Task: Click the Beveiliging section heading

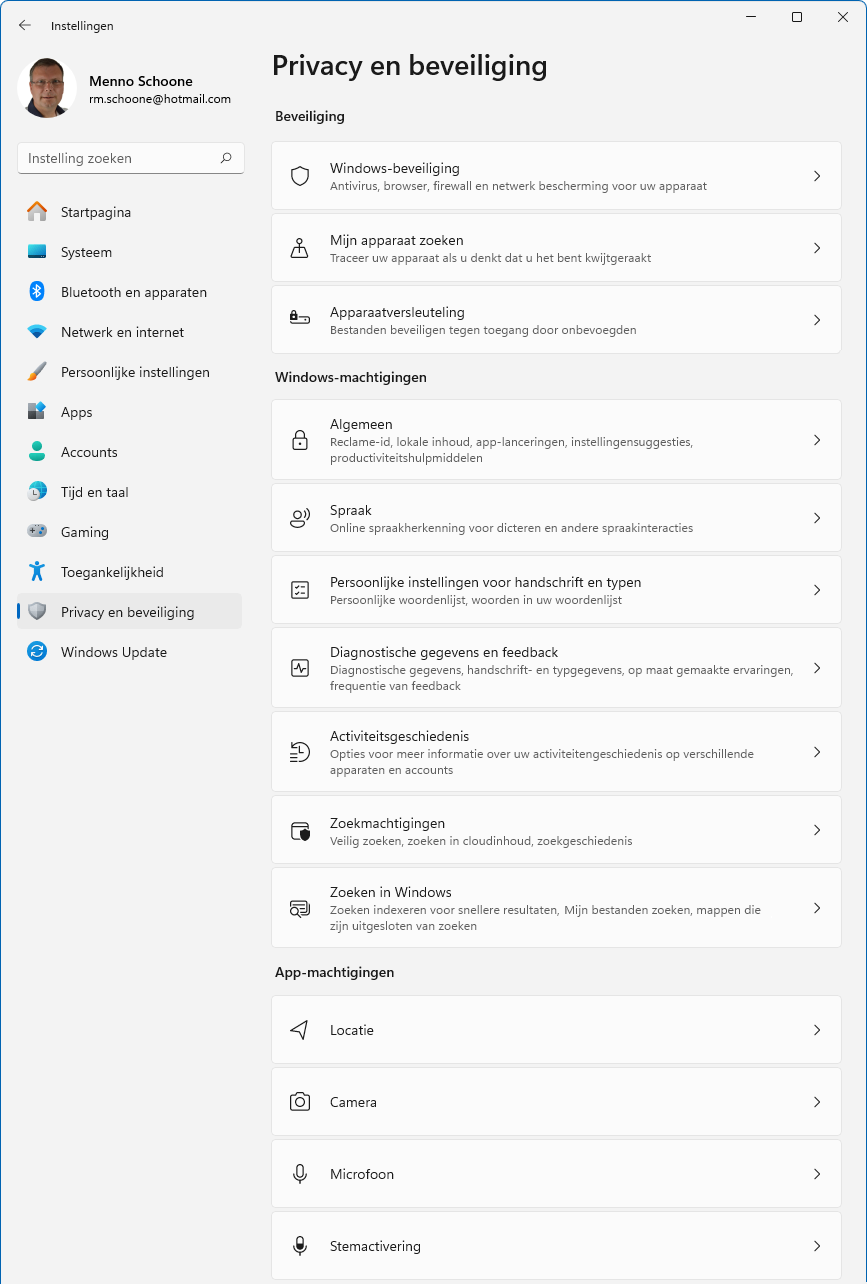Action: (x=310, y=116)
